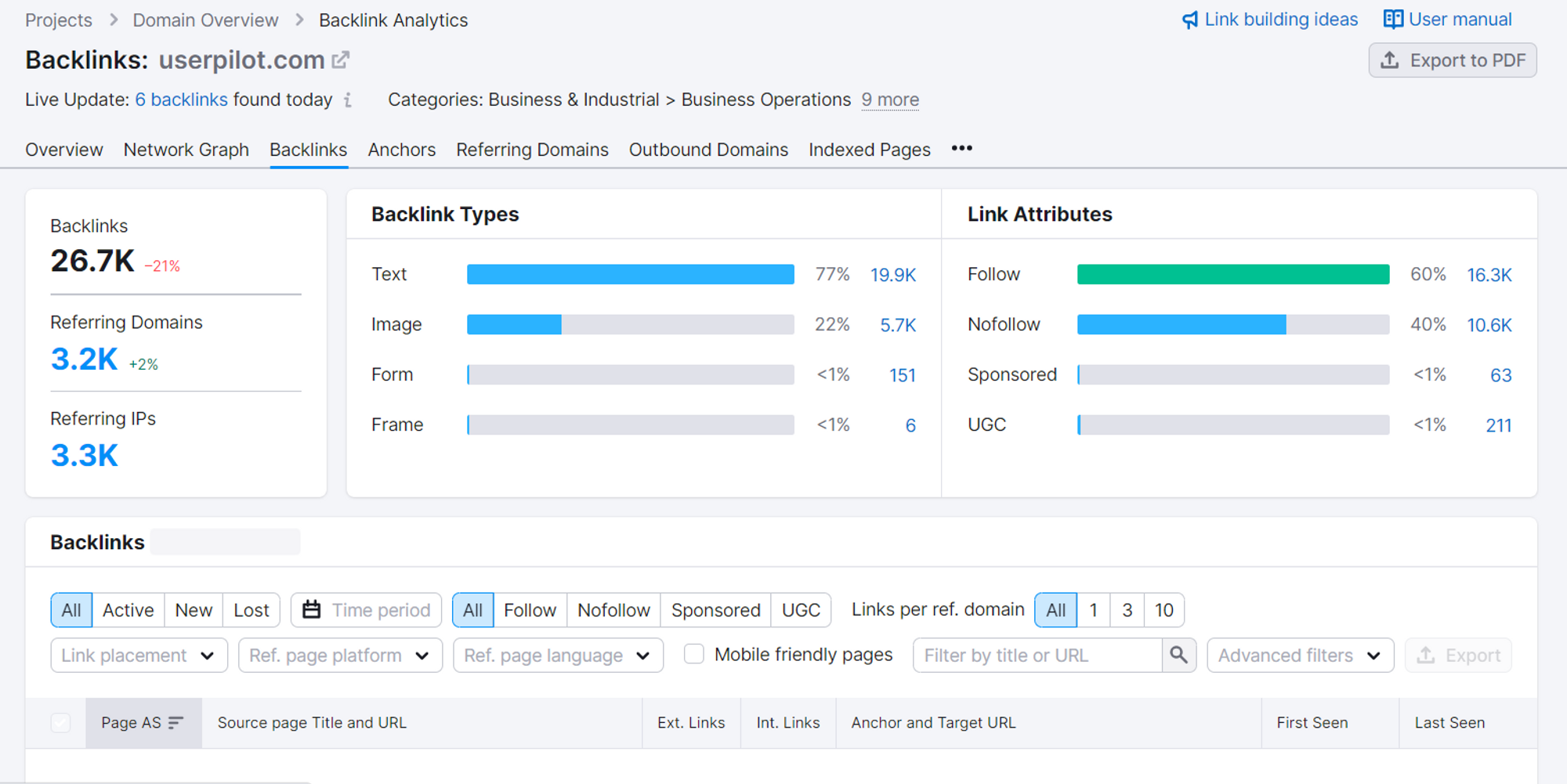Expand the Advanced filters dropdown

(1301, 655)
